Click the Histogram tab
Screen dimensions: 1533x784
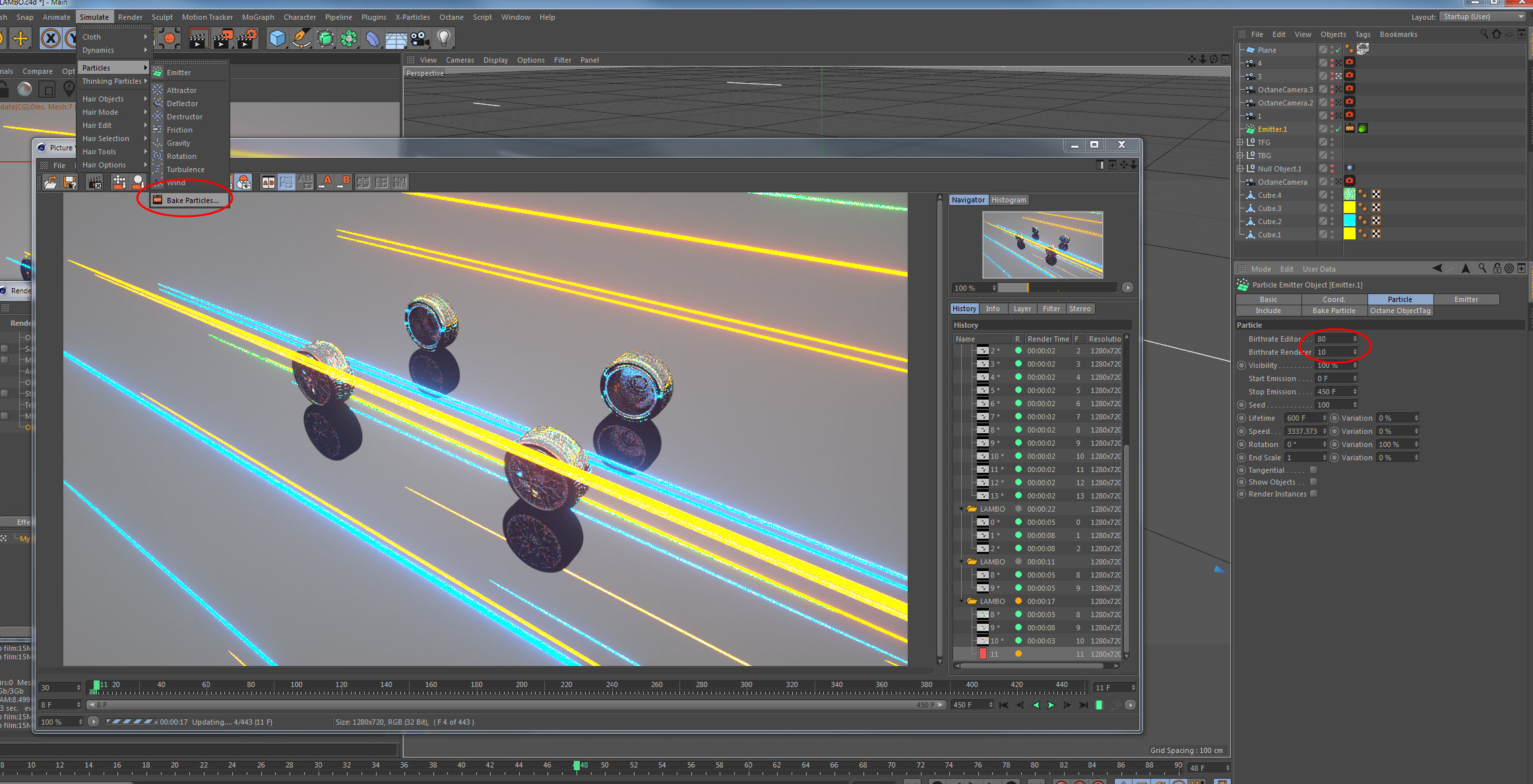[1009, 200]
